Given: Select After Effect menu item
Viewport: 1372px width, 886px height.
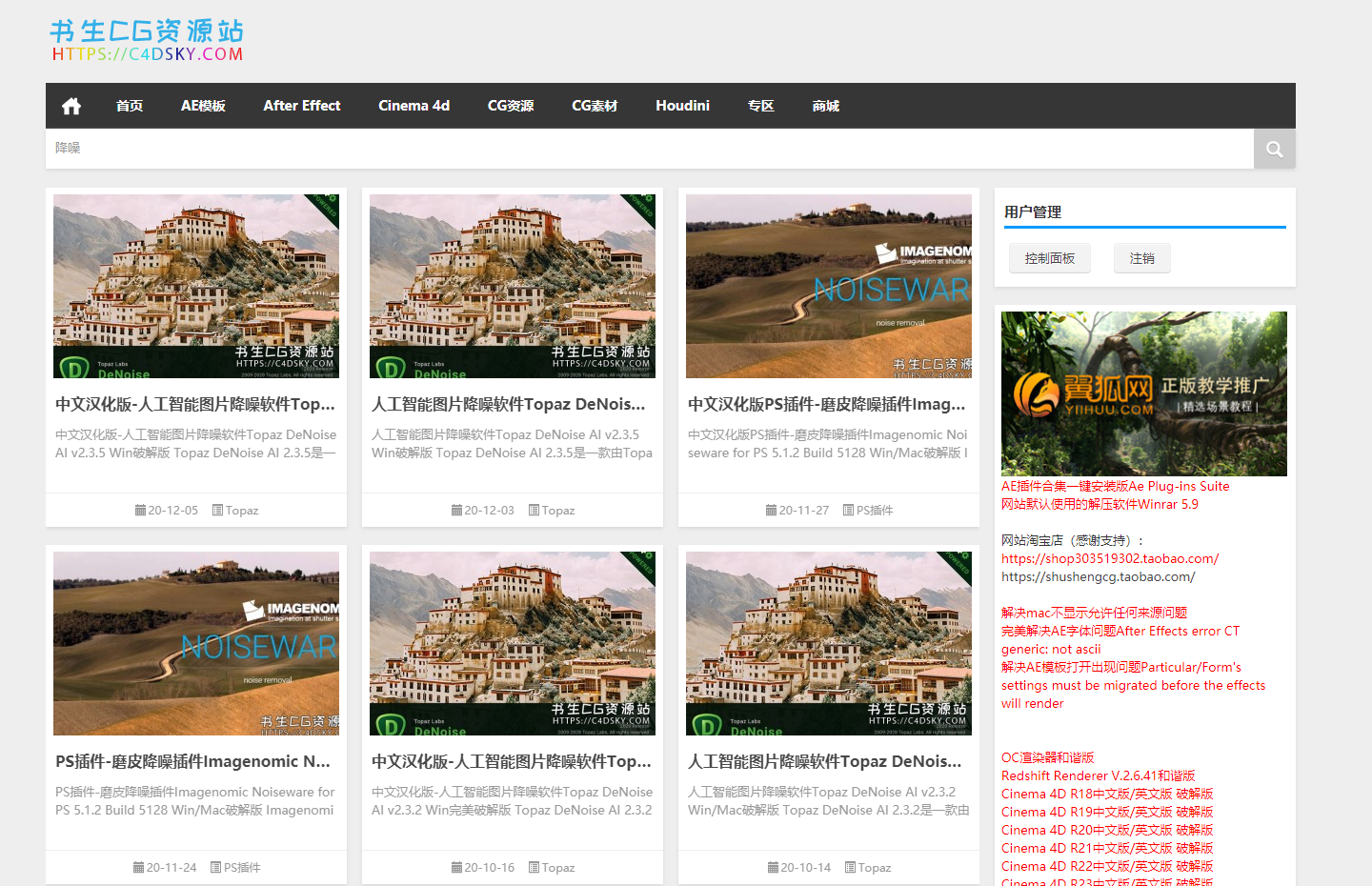Looking at the screenshot, I should click(x=302, y=106).
